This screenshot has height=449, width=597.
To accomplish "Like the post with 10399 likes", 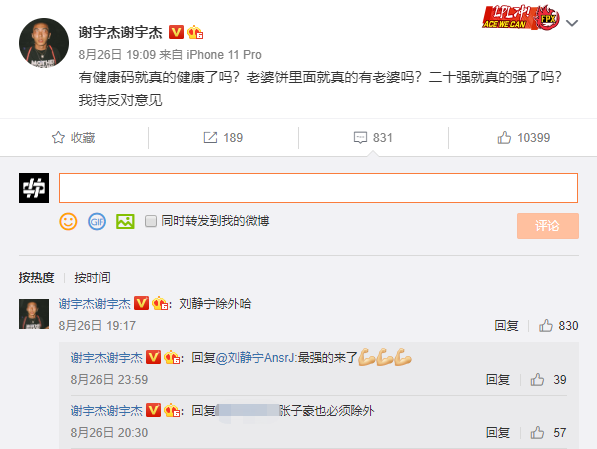I will [504, 137].
